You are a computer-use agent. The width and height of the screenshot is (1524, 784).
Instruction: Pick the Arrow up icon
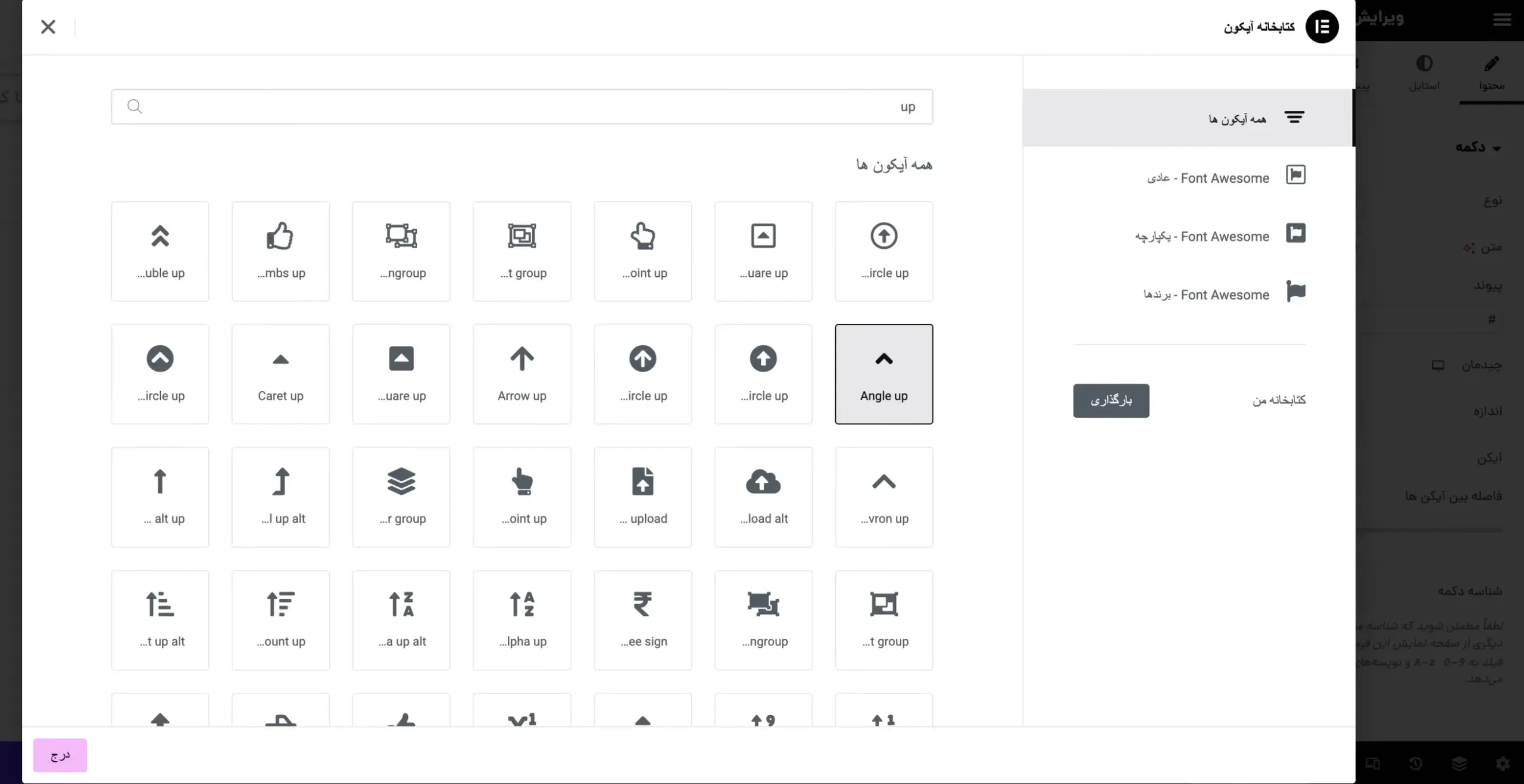click(x=521, y=374)
